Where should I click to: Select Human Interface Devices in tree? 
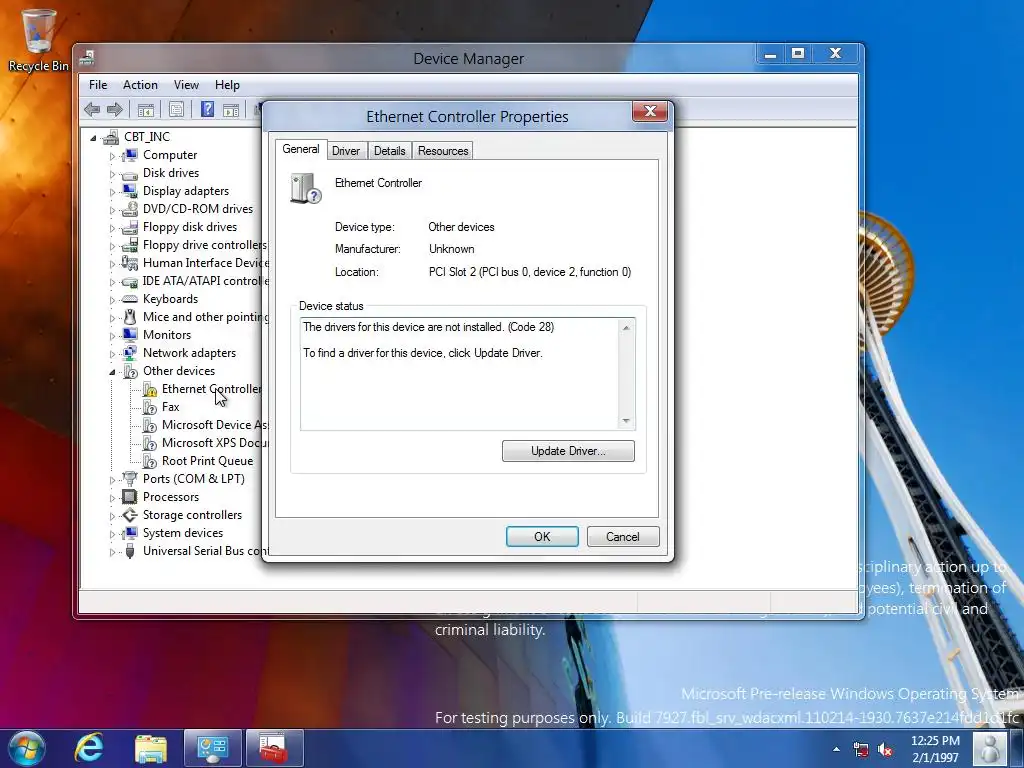[206, 263]
